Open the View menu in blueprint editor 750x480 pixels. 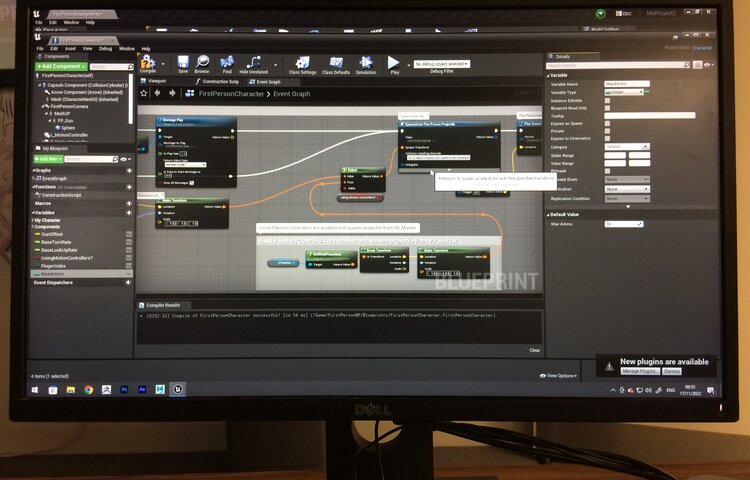click(x=88, y=48)
